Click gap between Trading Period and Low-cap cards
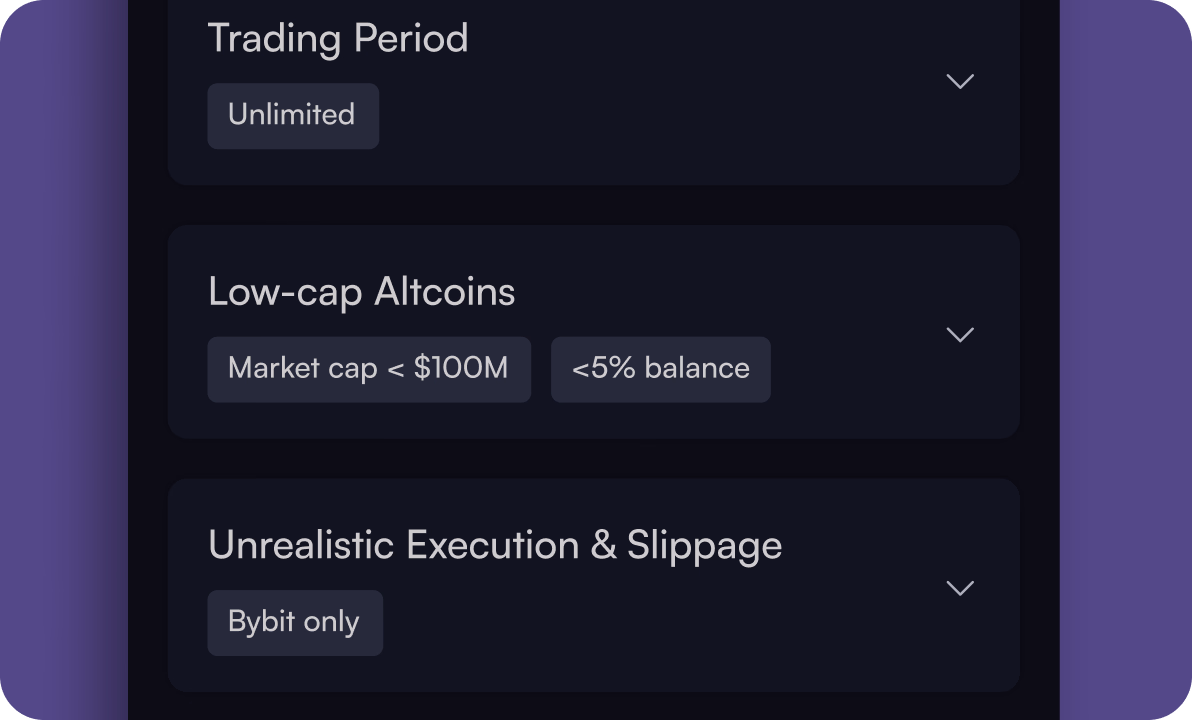The height and width of the screenshot is (720, 1192). pos(593,205)
